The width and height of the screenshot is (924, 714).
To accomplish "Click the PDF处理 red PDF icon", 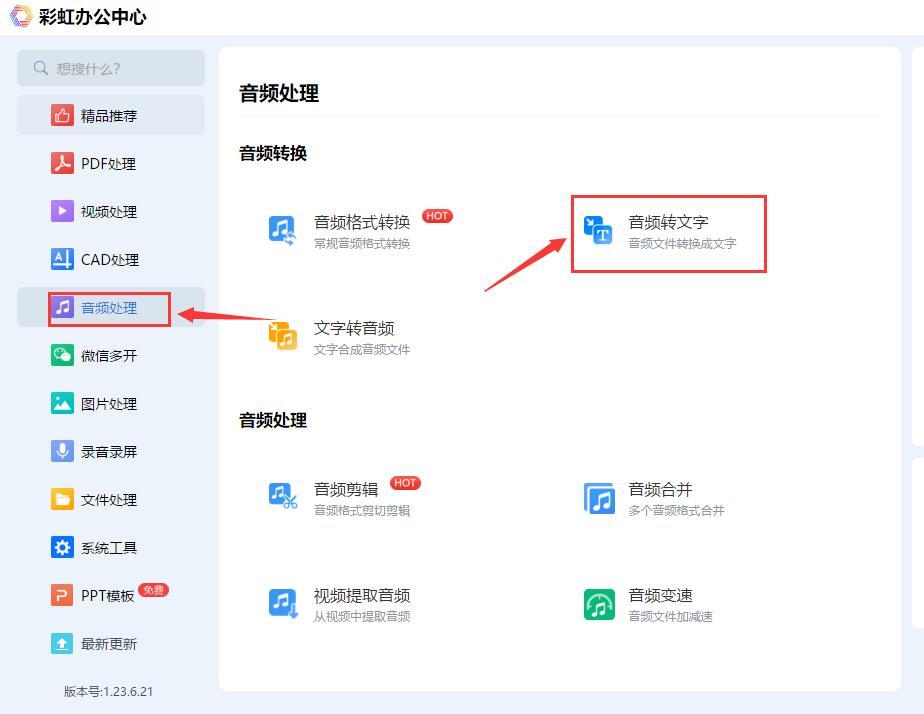I will pos(62,163).
